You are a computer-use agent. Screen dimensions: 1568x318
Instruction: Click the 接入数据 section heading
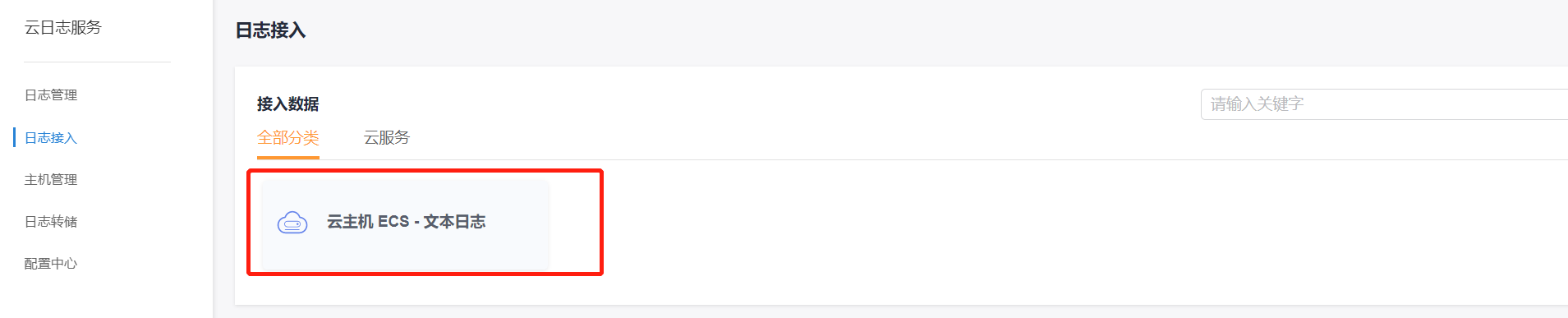(287, 104)
